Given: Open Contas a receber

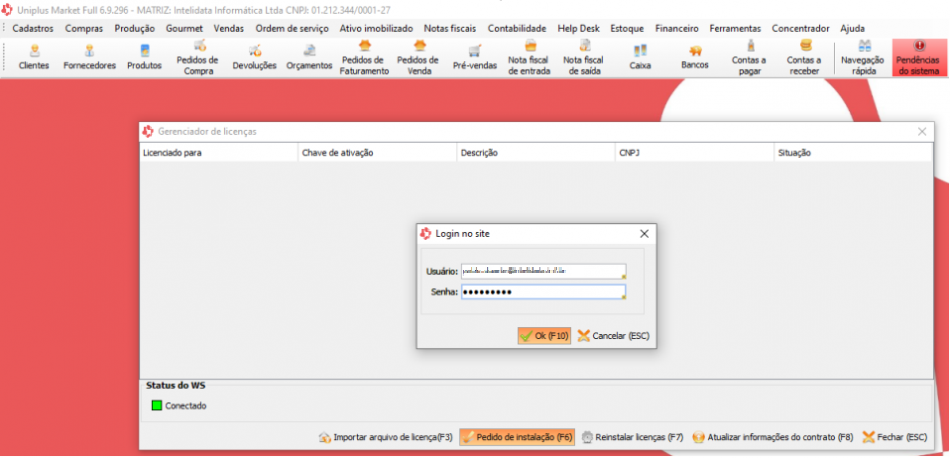Looking at the screenshot, I should coord(804,58).
